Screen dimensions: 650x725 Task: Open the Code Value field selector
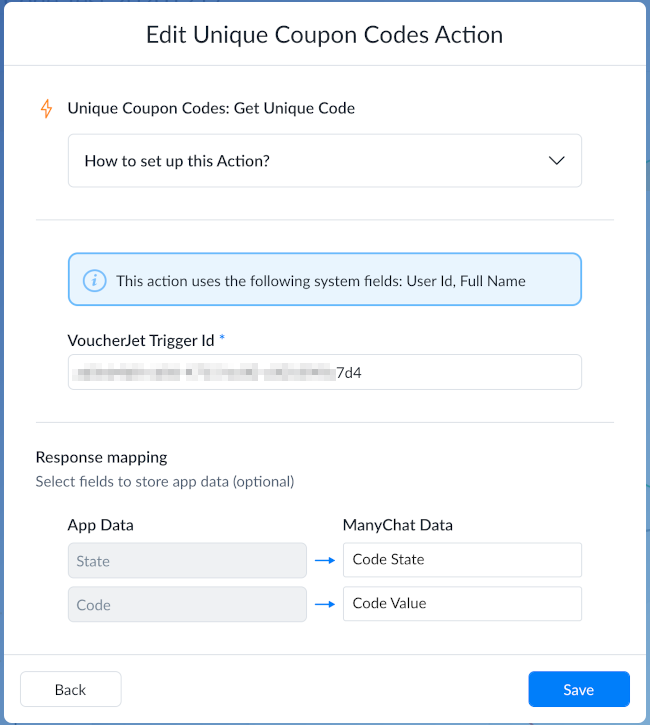coord(462,604)
